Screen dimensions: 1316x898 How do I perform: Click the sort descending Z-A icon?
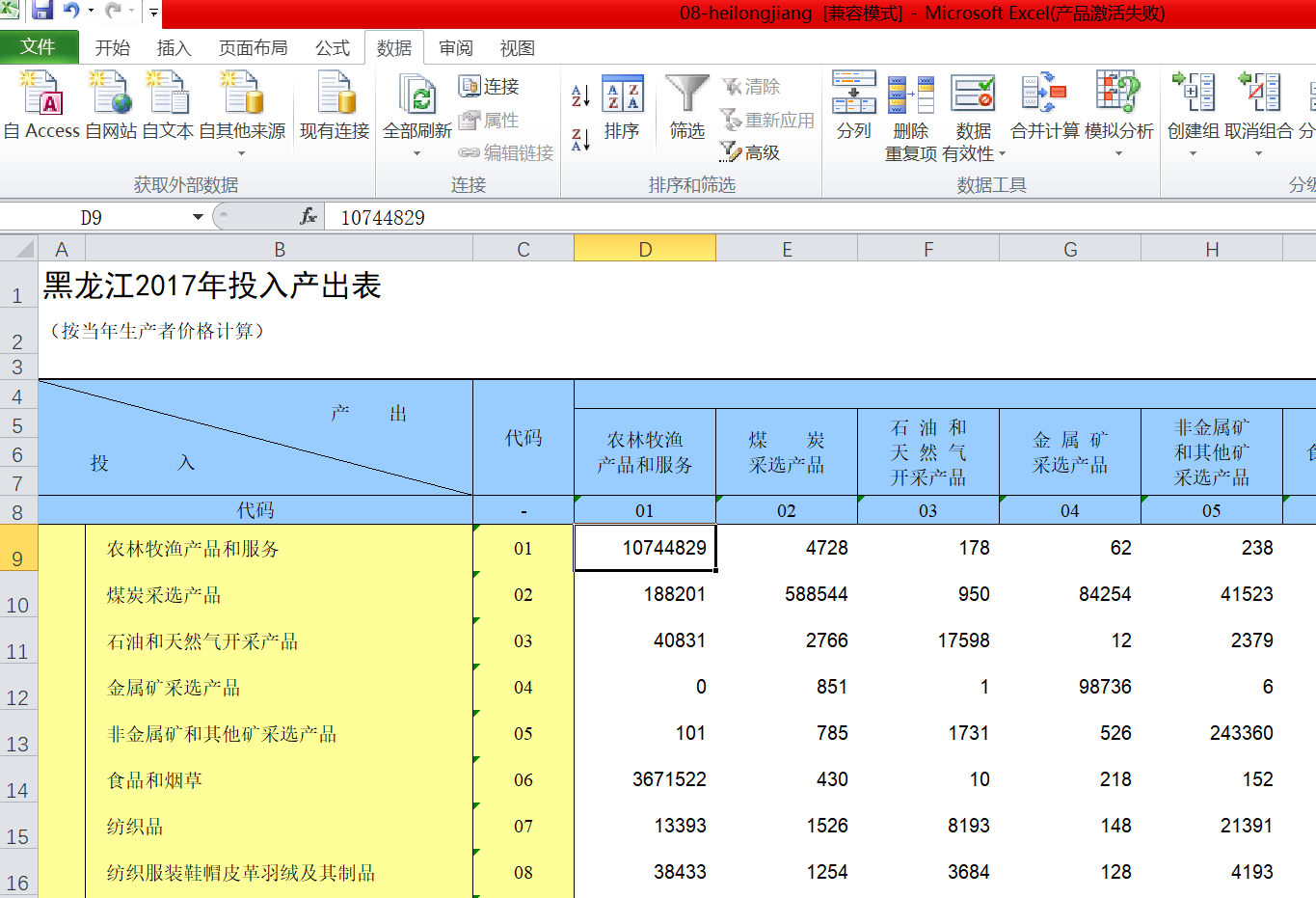coord(580,140)
